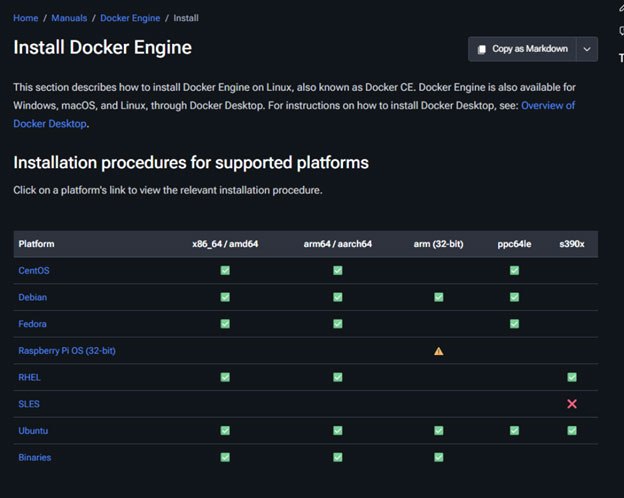Click Debian arm 32-bit check mark
624x498 pixels.
[x=439, y=297]
